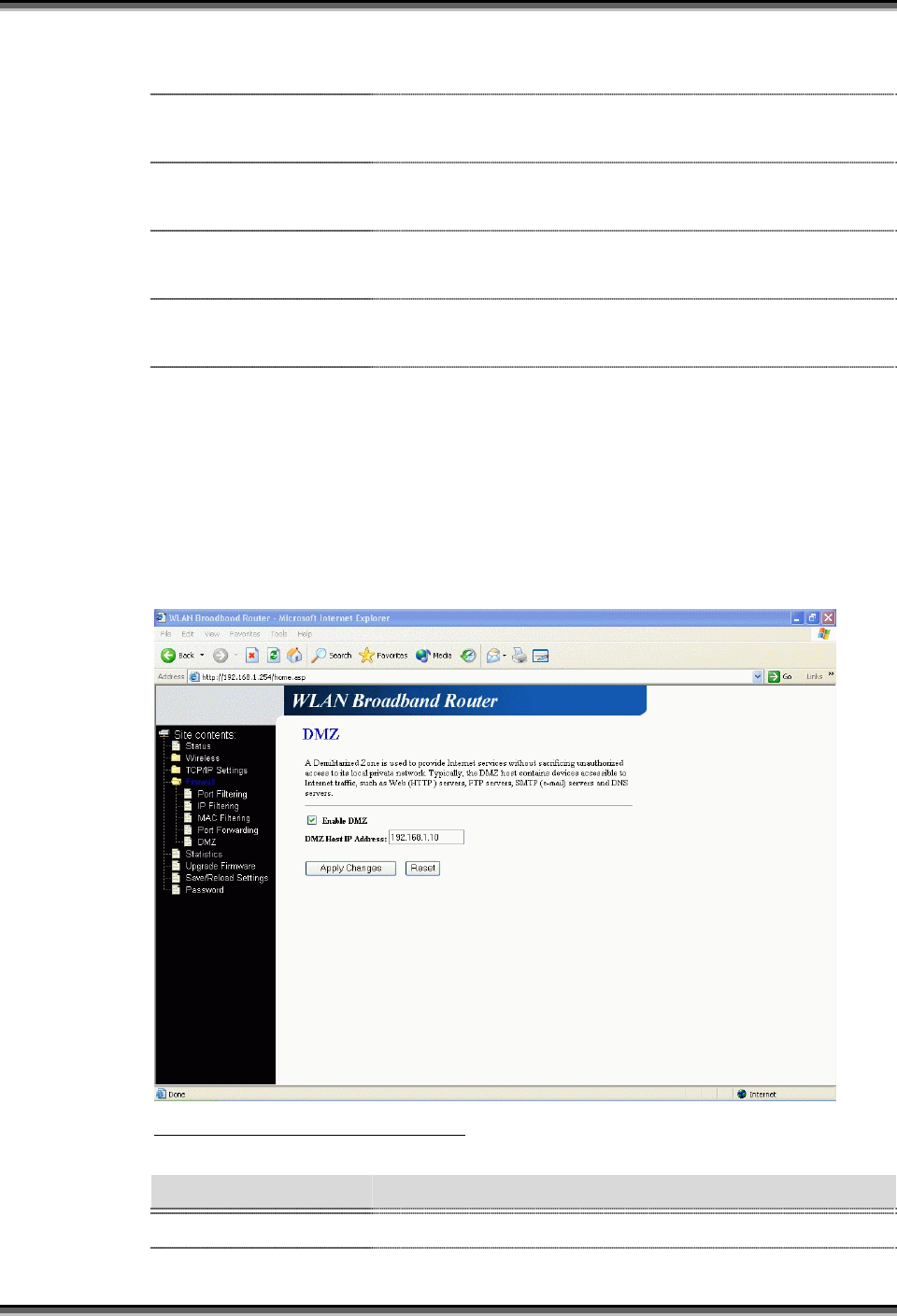The image size is (897, 1316).
Task: Click the browser Forward arrow icon
Action: (221, 656)
